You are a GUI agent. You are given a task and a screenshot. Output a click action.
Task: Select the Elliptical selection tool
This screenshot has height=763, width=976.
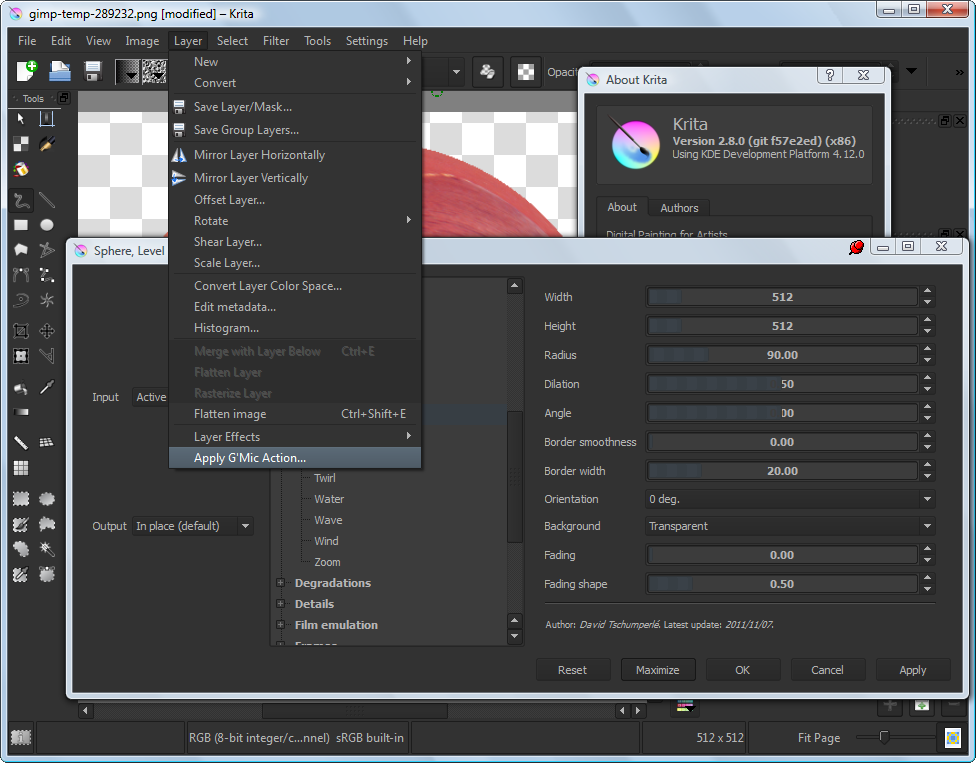tap(47, 499)
